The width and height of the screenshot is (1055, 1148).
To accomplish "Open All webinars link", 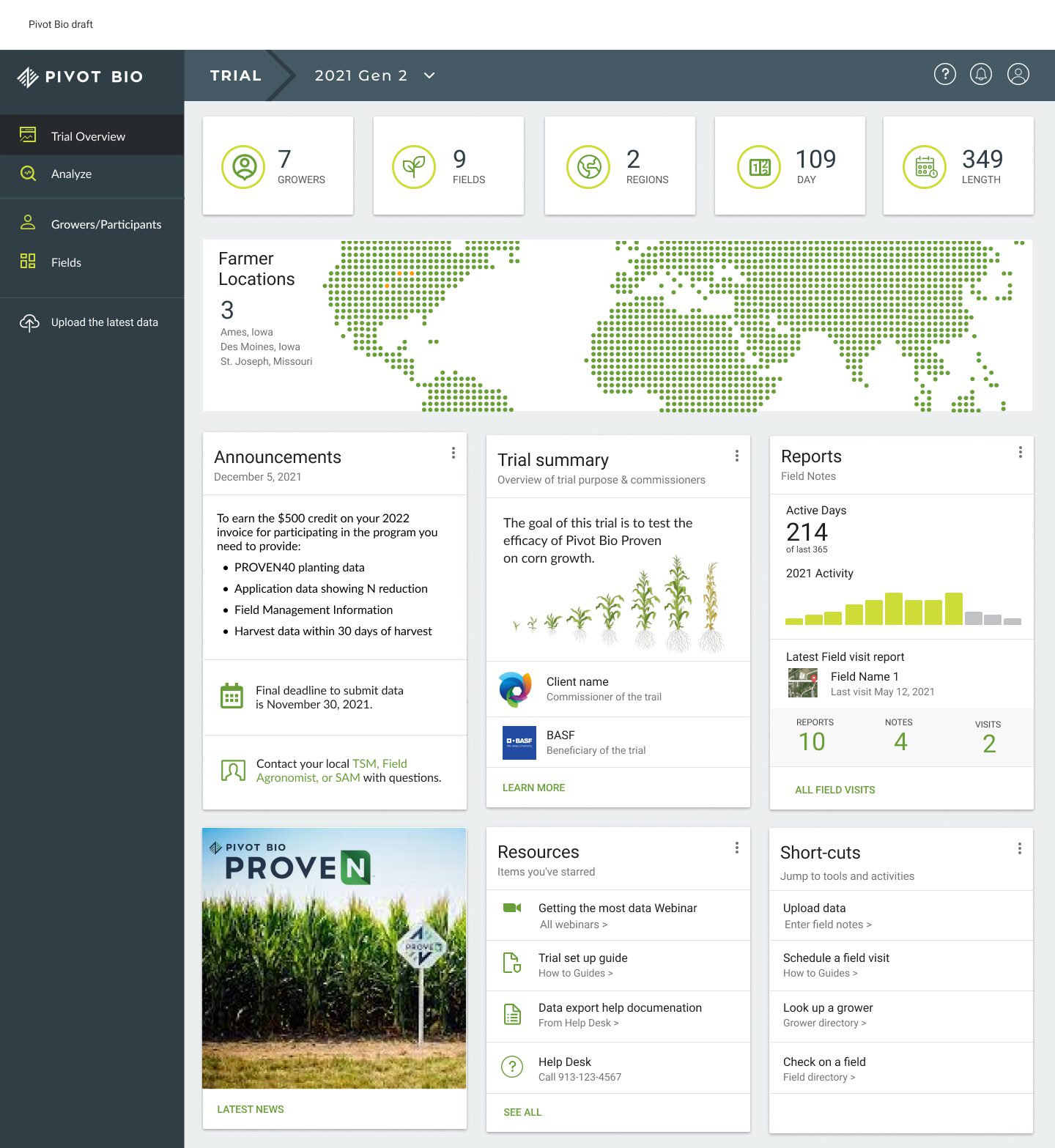I will (x=574, y=925).
